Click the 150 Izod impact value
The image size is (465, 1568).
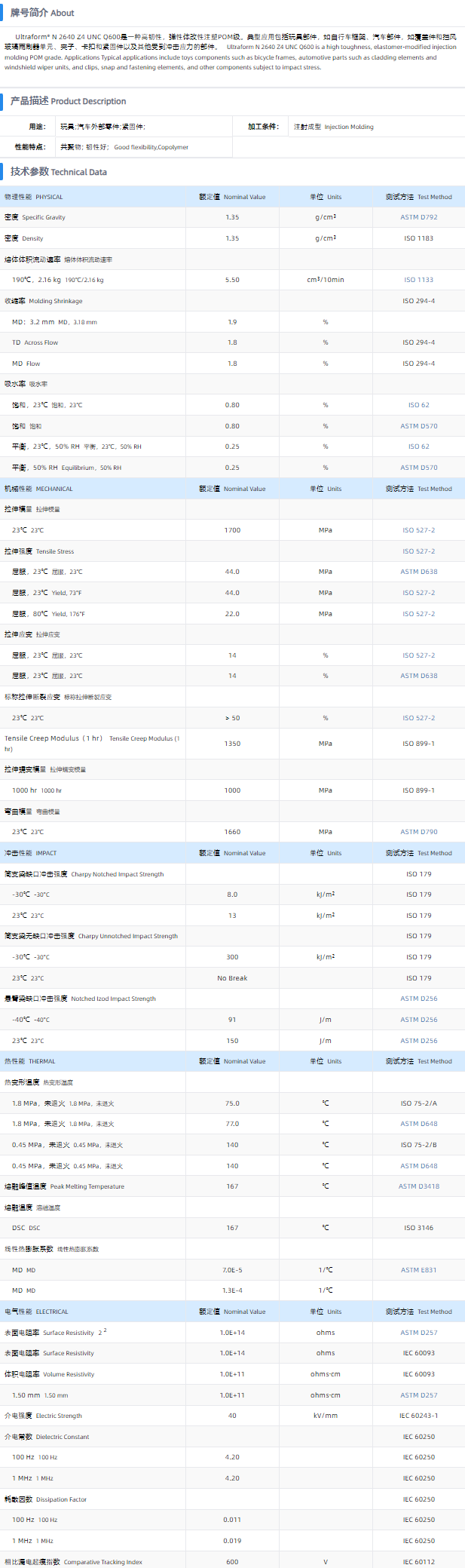pyautogui.click(x=232, y=1041)
